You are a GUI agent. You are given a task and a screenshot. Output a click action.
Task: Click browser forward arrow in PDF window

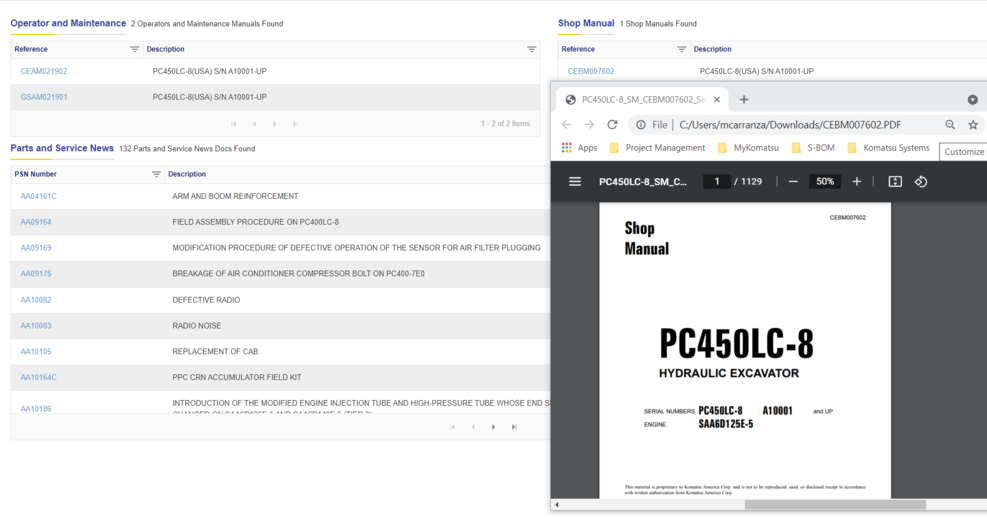589,125
